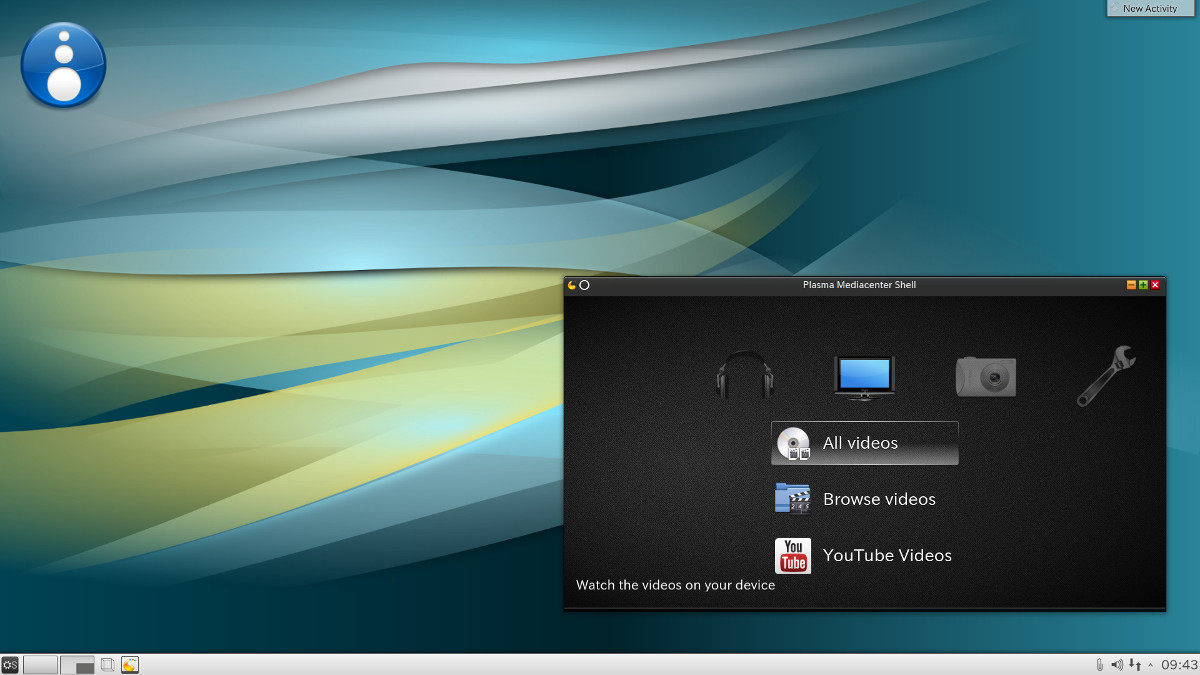1200x675 pixels.
Task: Expand hidden system tray icons
Action: click(1150, 664)
